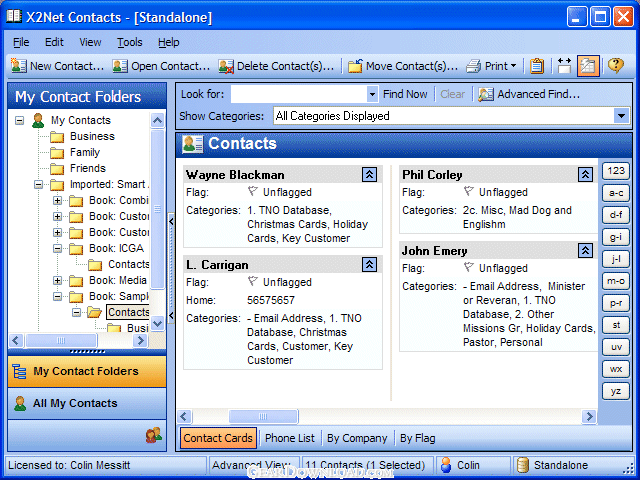The height and width of the screenshot is (480, 640).
Task: Click the Delete Contact(s) toolbar button
Action: 276,66
